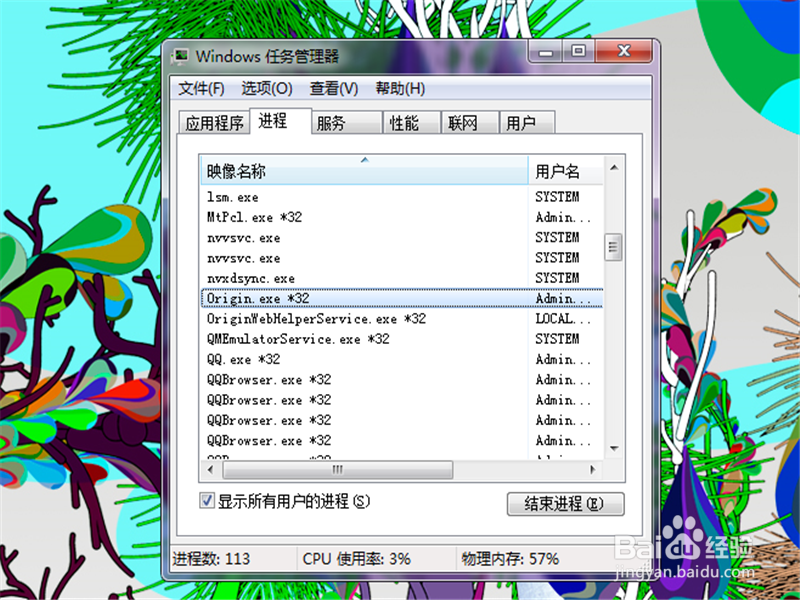Click the 进程数: 113 status entry
The height and width of the screenshot is (600, 800).
pyautogui.click(x=211, y=559)
